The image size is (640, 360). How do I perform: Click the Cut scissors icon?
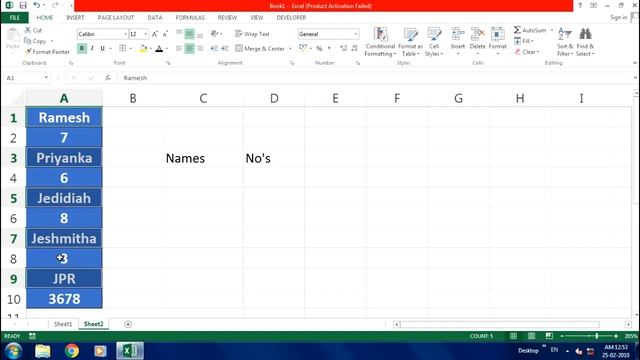click(28, 30)
